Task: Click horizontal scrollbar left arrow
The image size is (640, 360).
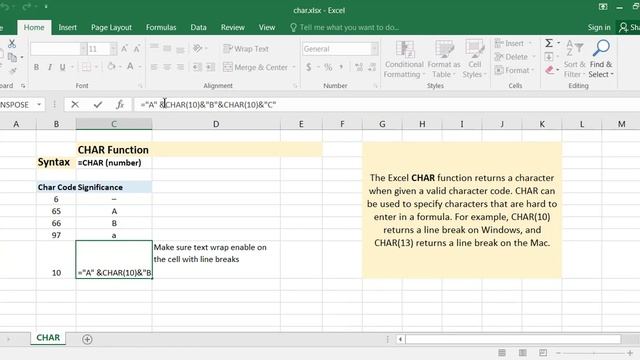Action: [400, 339]
